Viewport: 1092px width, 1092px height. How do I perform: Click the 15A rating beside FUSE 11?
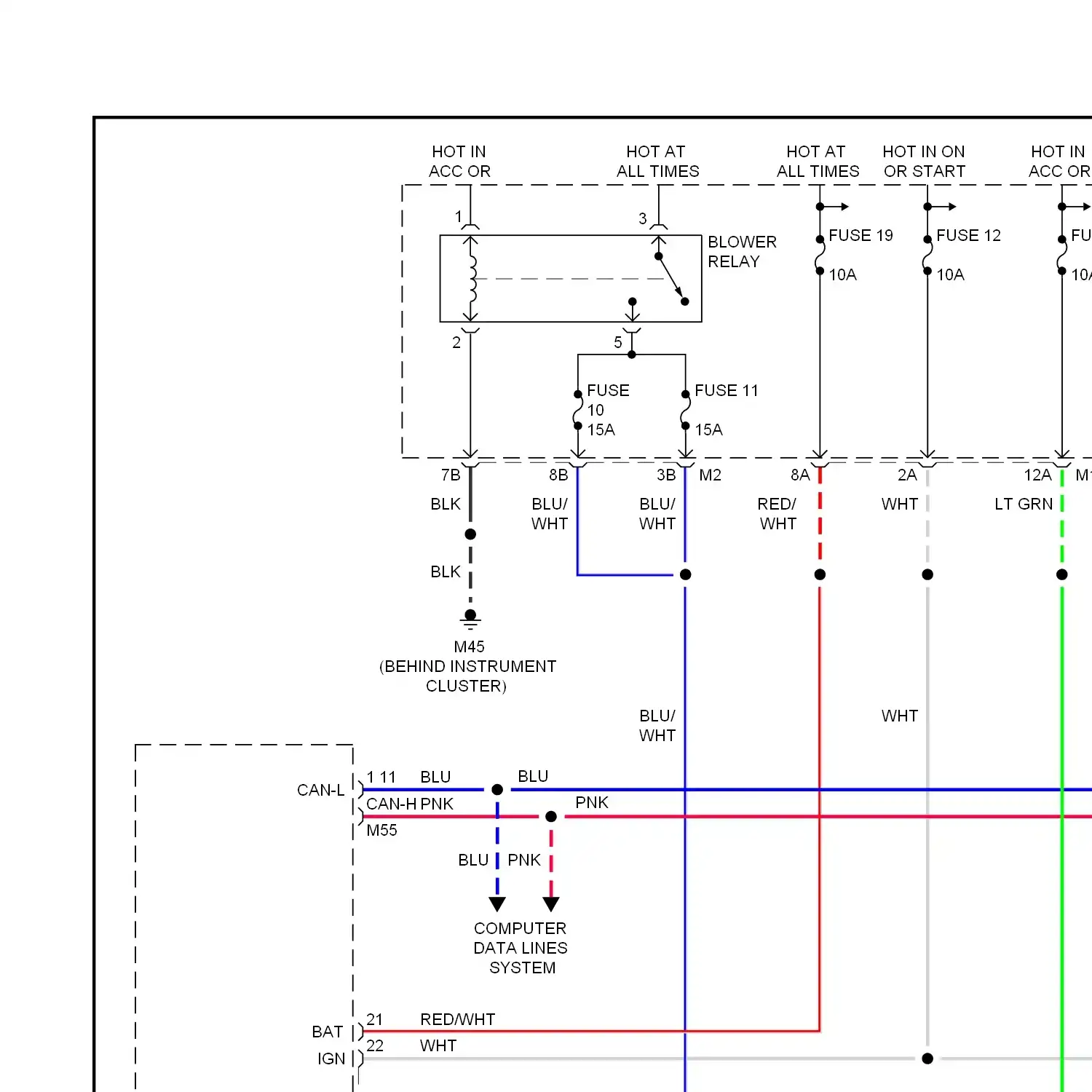[708, 430]
